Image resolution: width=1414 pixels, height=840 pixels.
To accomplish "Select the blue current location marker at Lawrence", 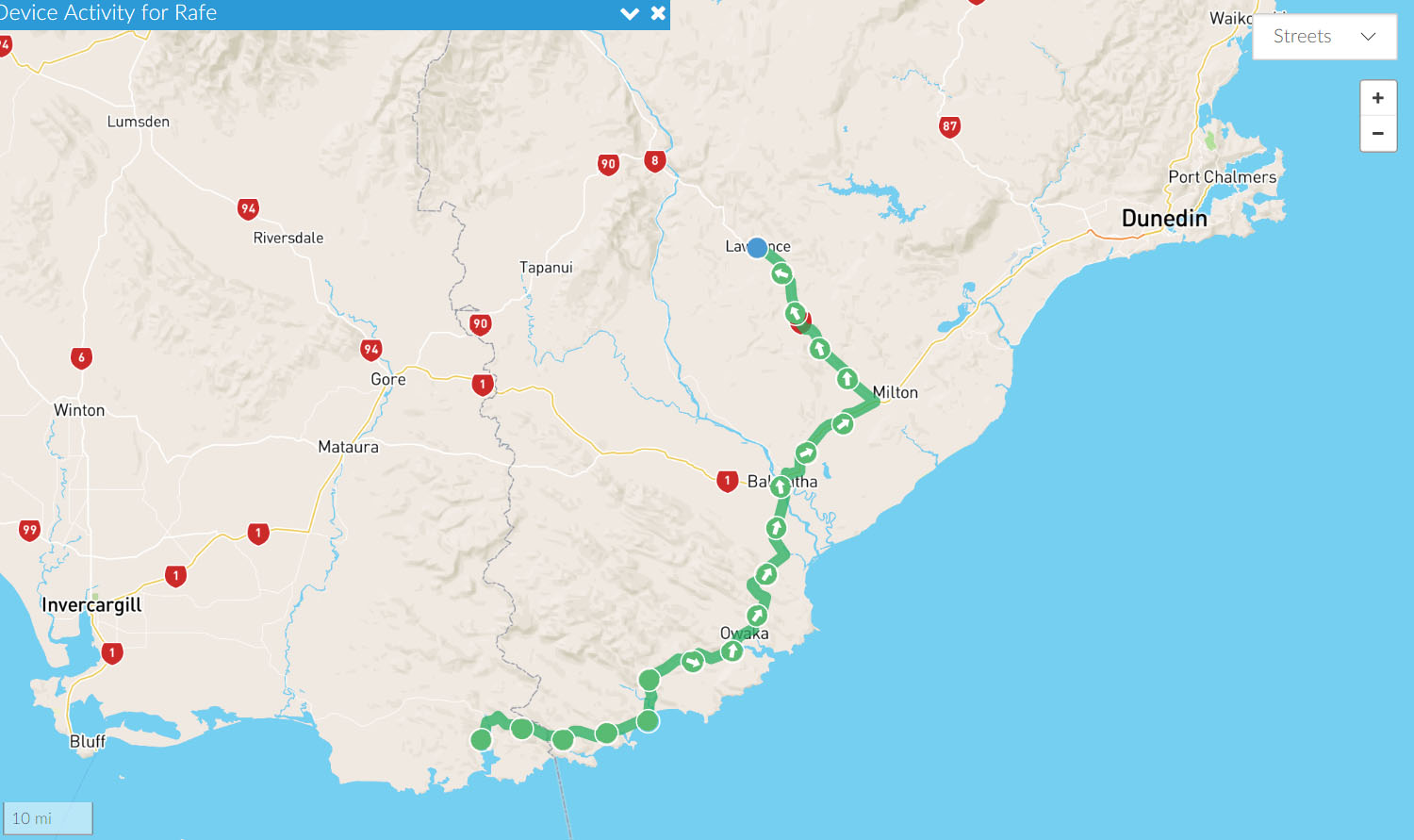I will pyautogui.click(x=757, y=248).
